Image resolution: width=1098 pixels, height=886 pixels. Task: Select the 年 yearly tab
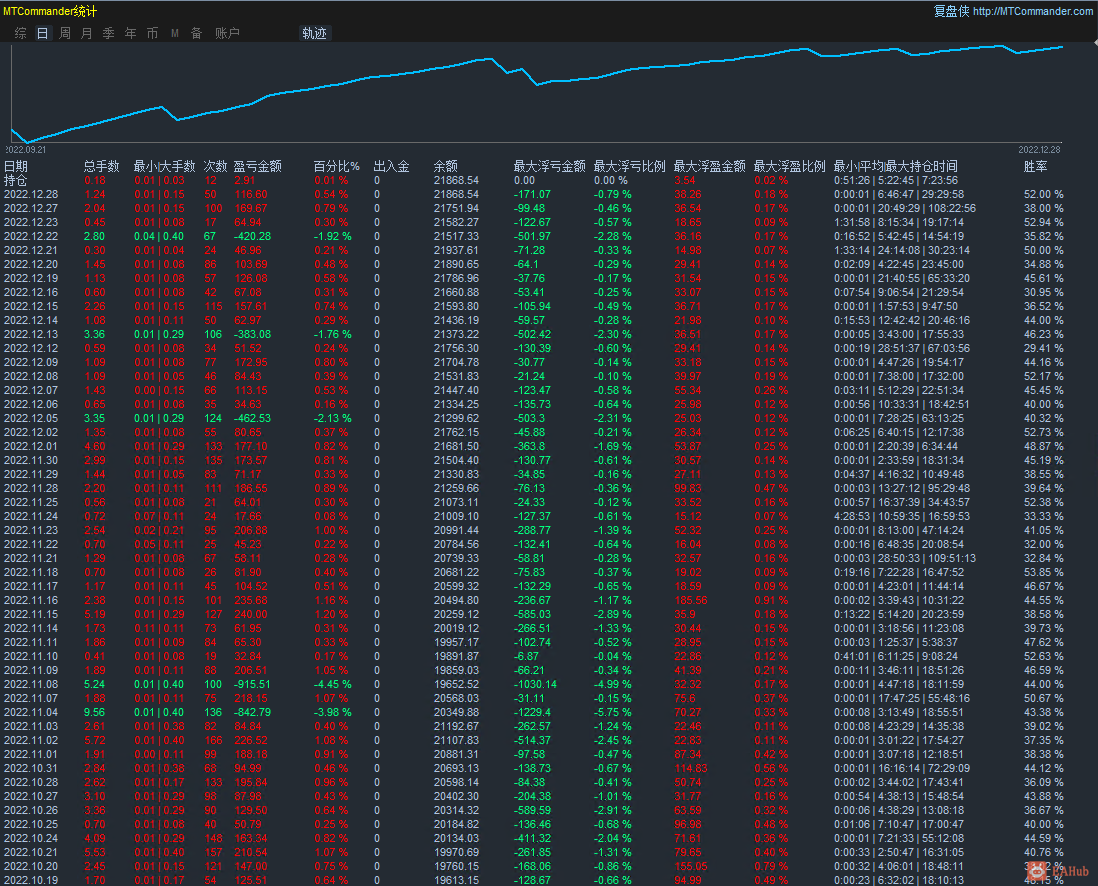pos(131,33)
